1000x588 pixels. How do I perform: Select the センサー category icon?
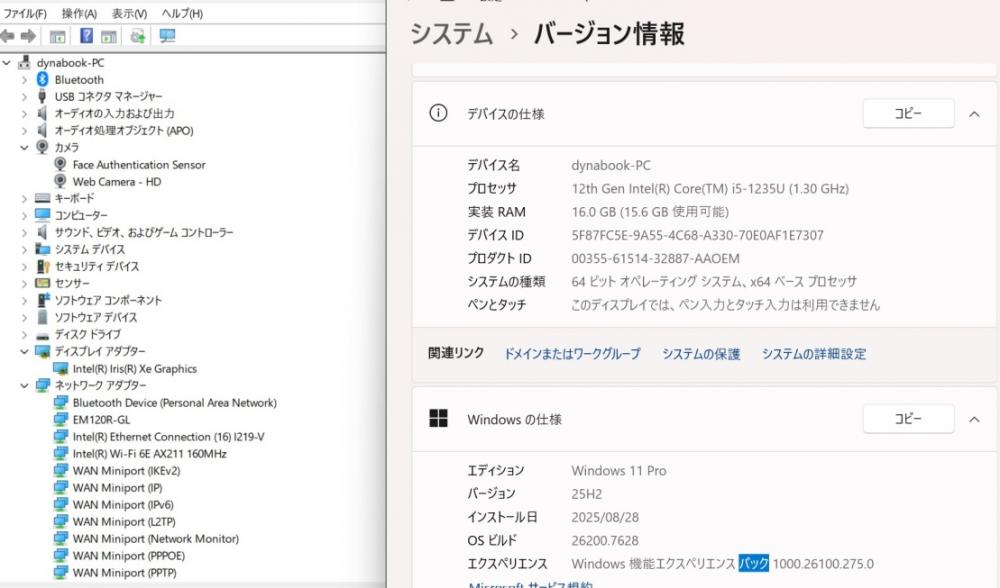(x=42, y=283)
